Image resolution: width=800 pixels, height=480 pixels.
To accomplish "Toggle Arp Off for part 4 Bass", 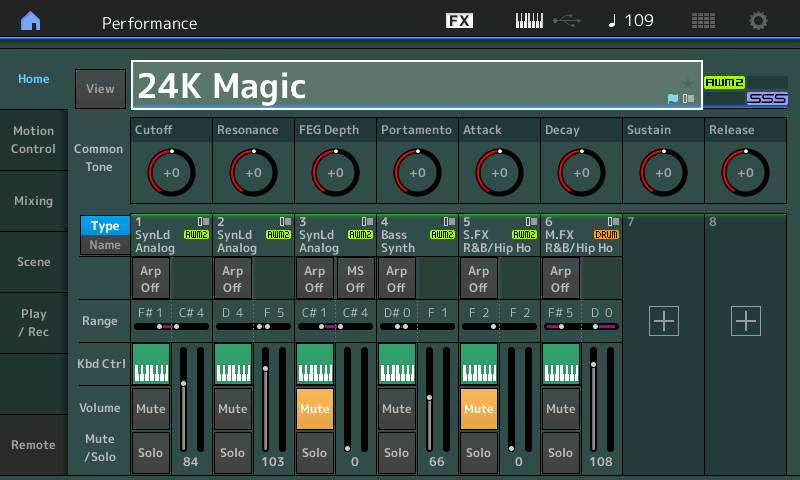I will click(396, 279).
